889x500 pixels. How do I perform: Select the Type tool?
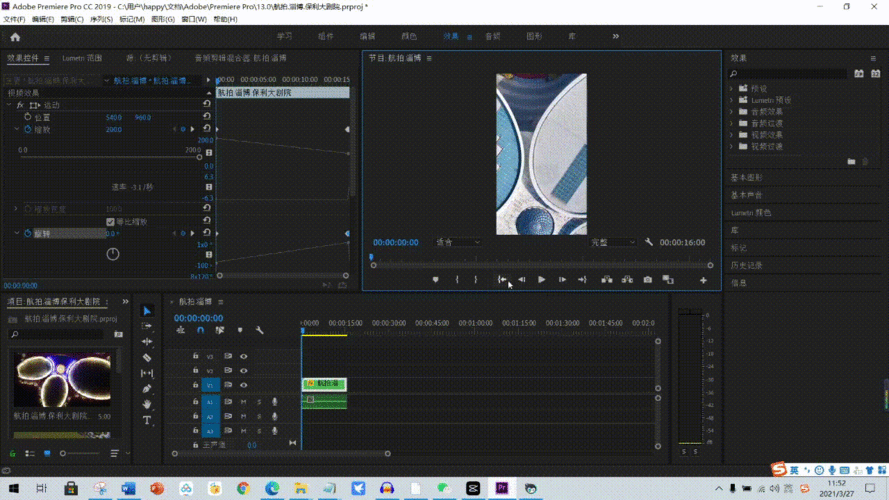[147, 420]
